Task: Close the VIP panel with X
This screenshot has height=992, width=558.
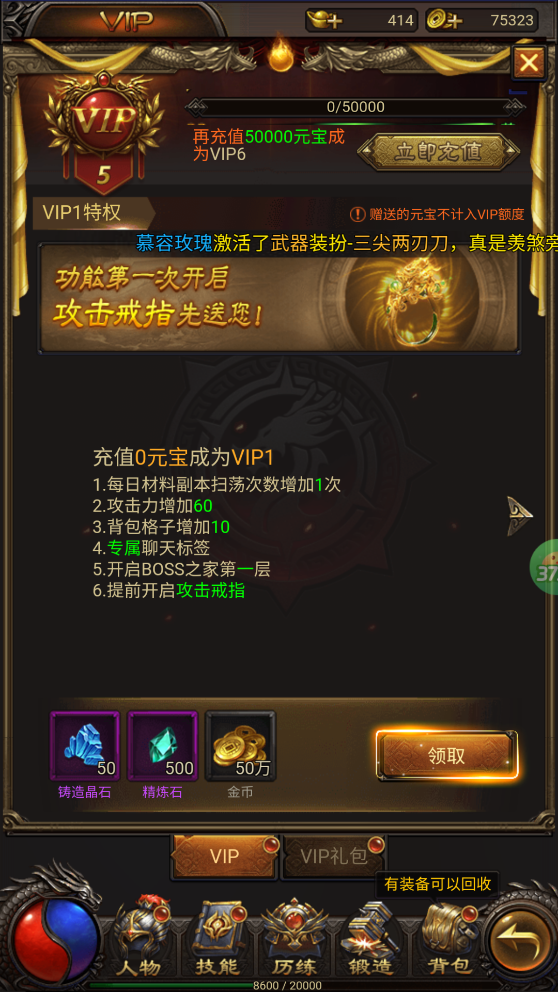Action: [x=529, y=63]
